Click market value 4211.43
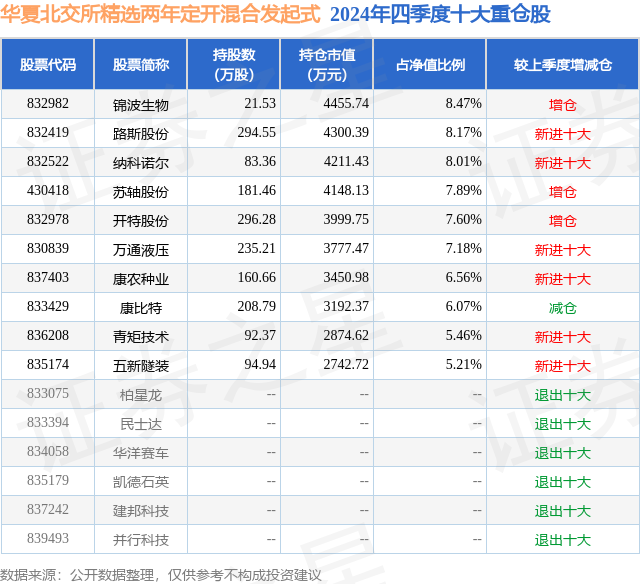Viewport: 640px width, 584px height. [x=346, y=162]
